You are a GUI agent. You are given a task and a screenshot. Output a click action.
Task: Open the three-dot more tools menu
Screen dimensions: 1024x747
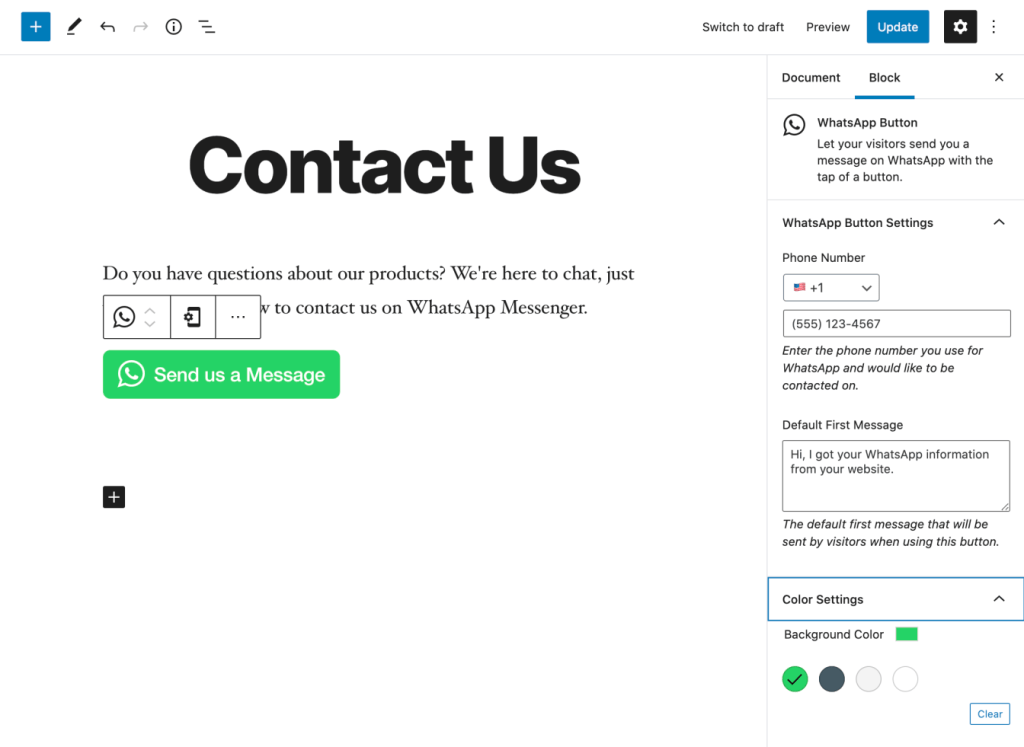(x=993, y=27)
